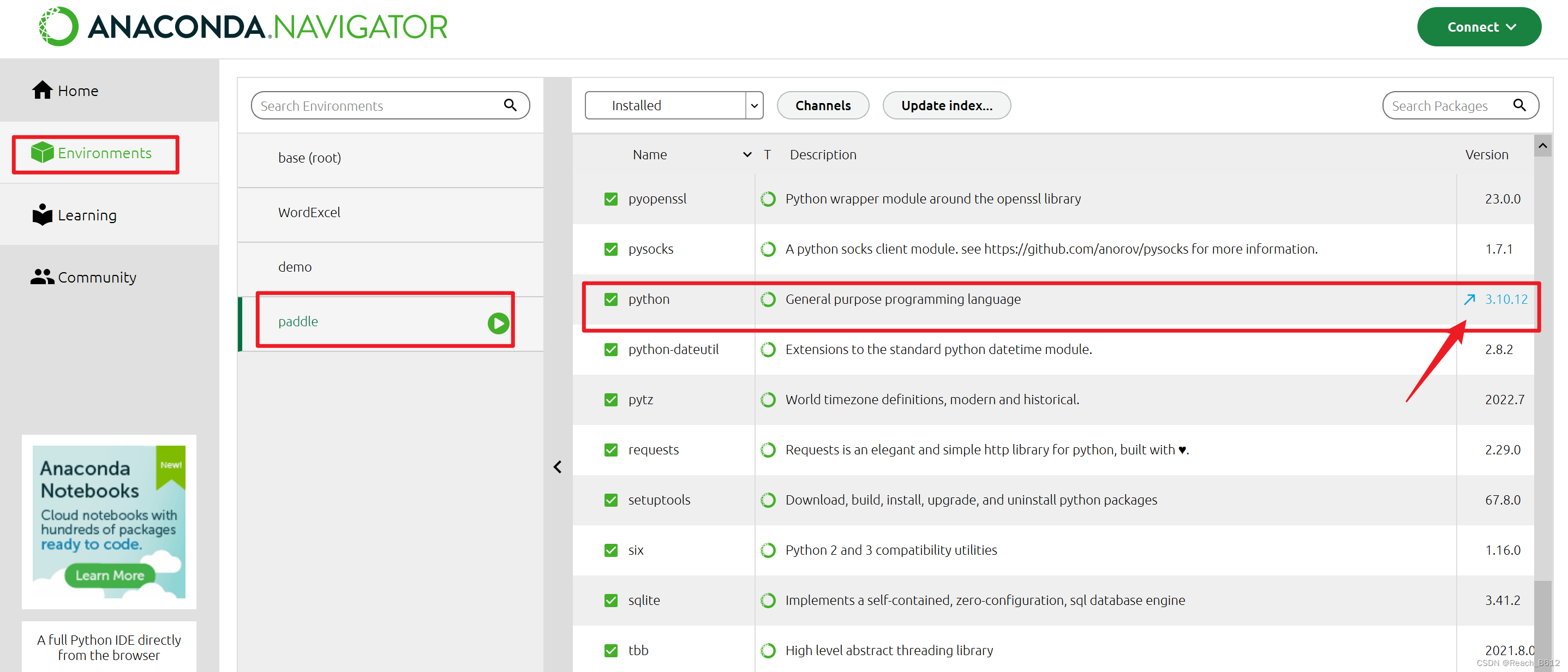Click the python upgrade arrow icon

point(1469,299)
